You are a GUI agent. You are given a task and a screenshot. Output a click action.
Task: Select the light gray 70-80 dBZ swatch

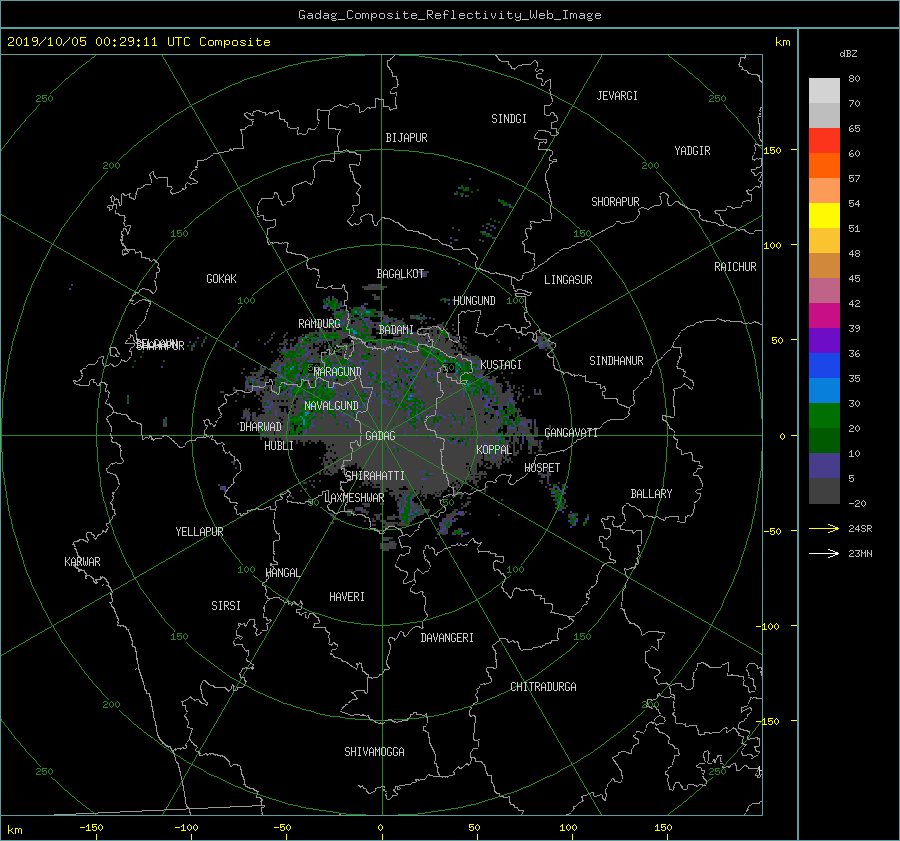pos(824,91)
